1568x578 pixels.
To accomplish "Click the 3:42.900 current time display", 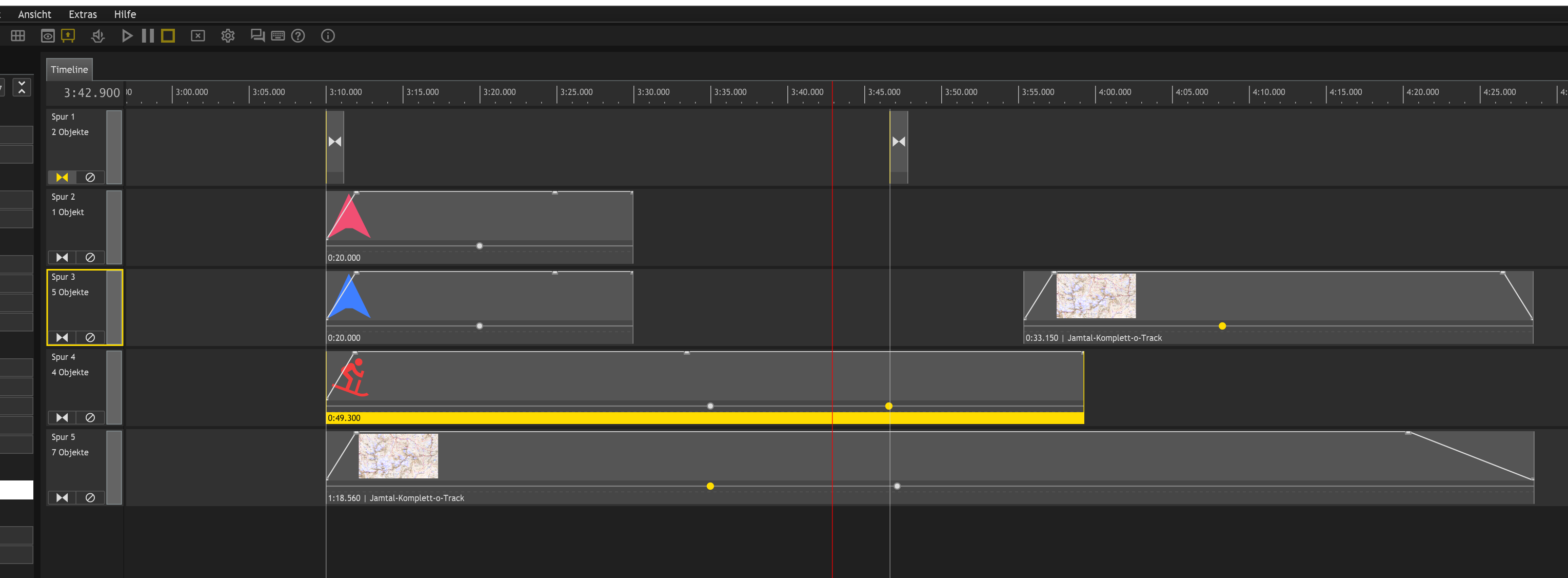I will [x=92, y=93].
